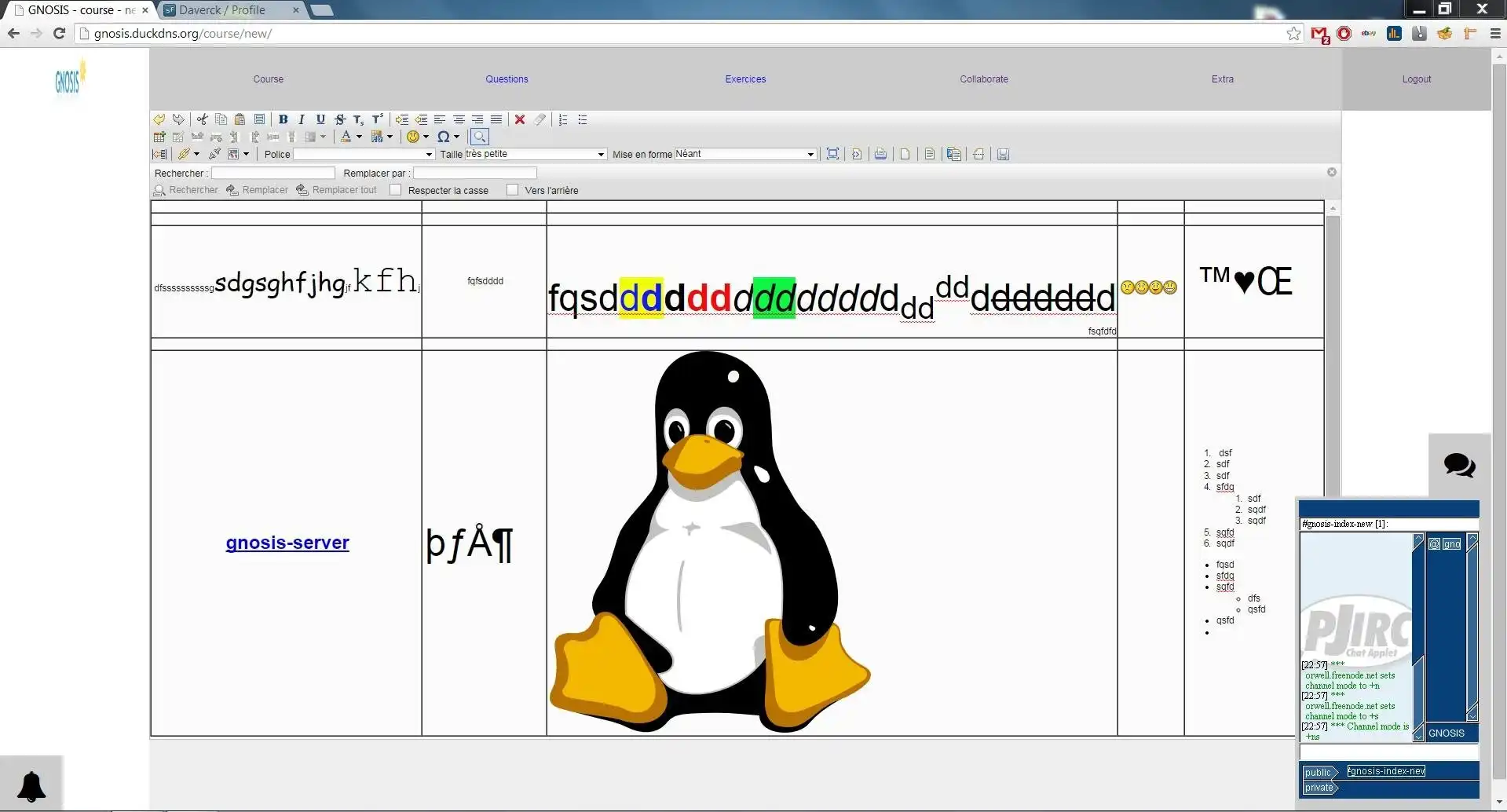1507x812 pixels.
Task: Toggle Bold formatting
Action: (x=283, y=119)
